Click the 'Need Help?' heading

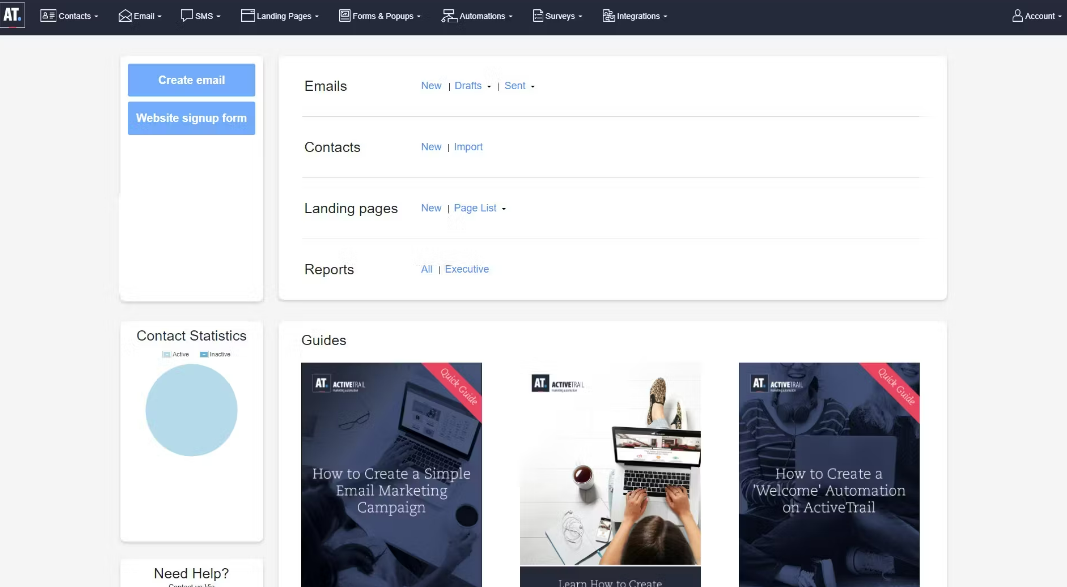pos(191,573)
